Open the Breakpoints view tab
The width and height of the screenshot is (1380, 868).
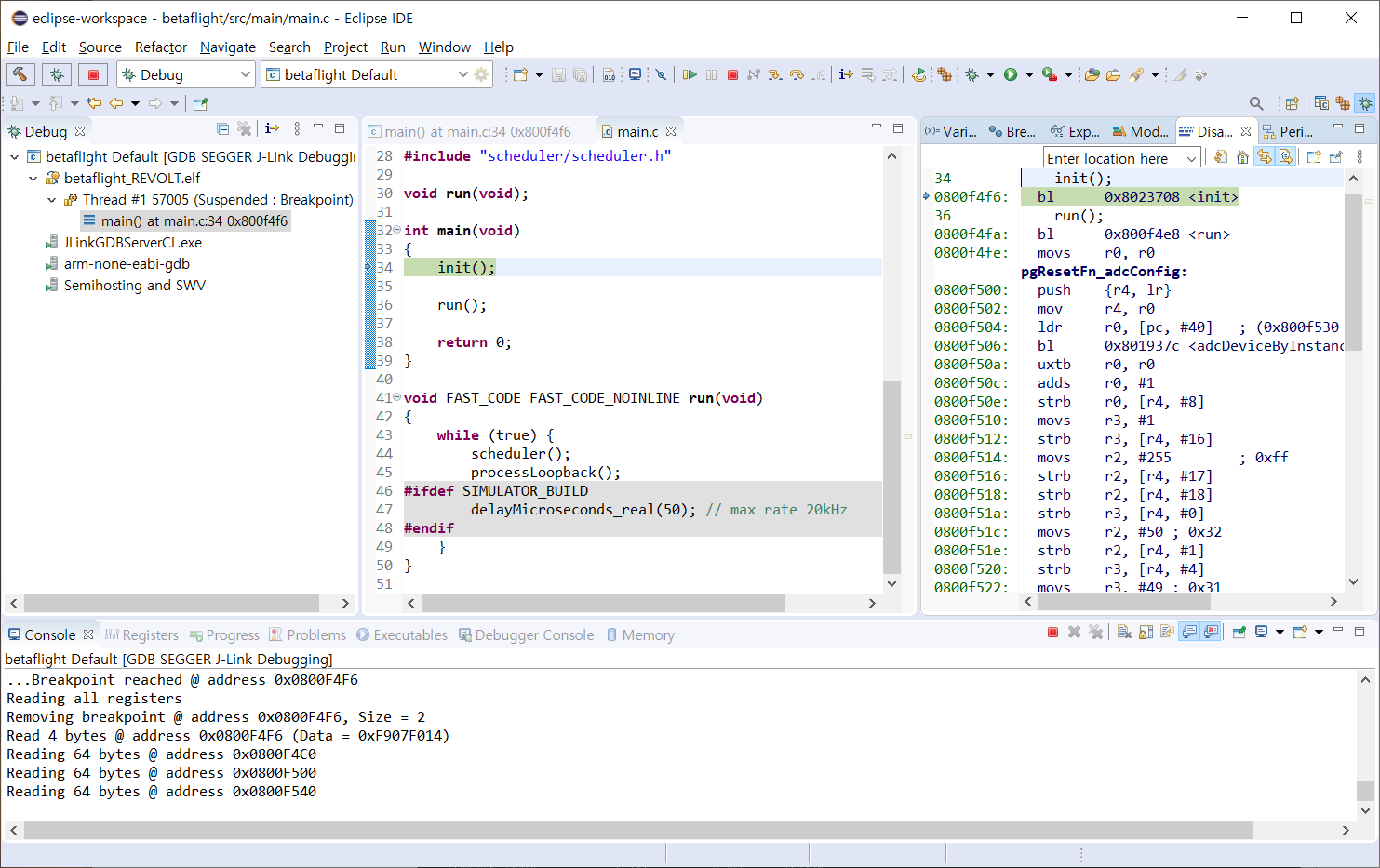click(x=1012, y=132)
